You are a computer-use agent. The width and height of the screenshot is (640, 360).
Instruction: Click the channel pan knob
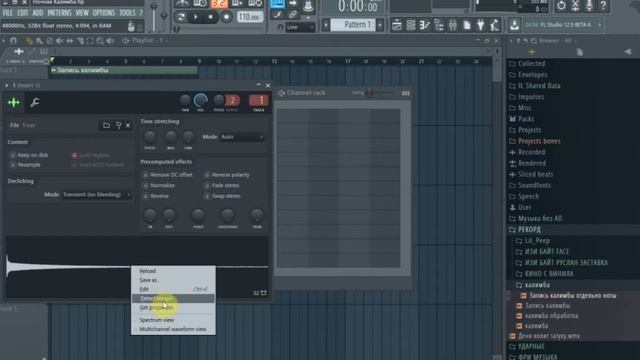click(185, 100)
